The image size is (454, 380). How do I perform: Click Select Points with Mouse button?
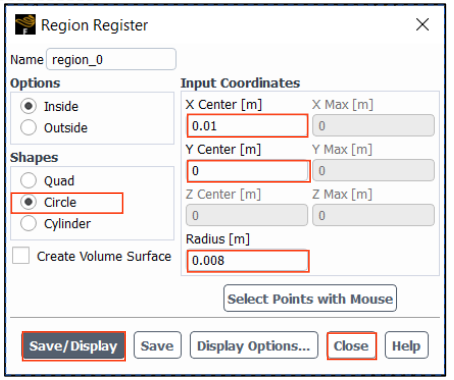[310, 298]
